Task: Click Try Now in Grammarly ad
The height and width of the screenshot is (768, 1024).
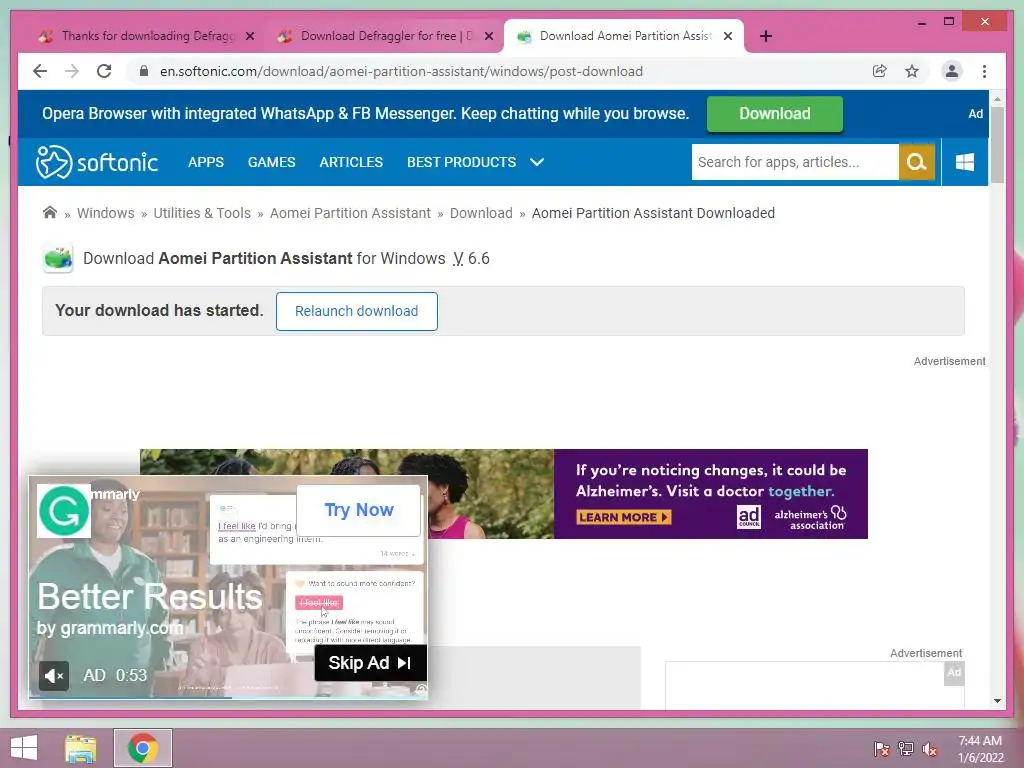Action: coord(359,510)
